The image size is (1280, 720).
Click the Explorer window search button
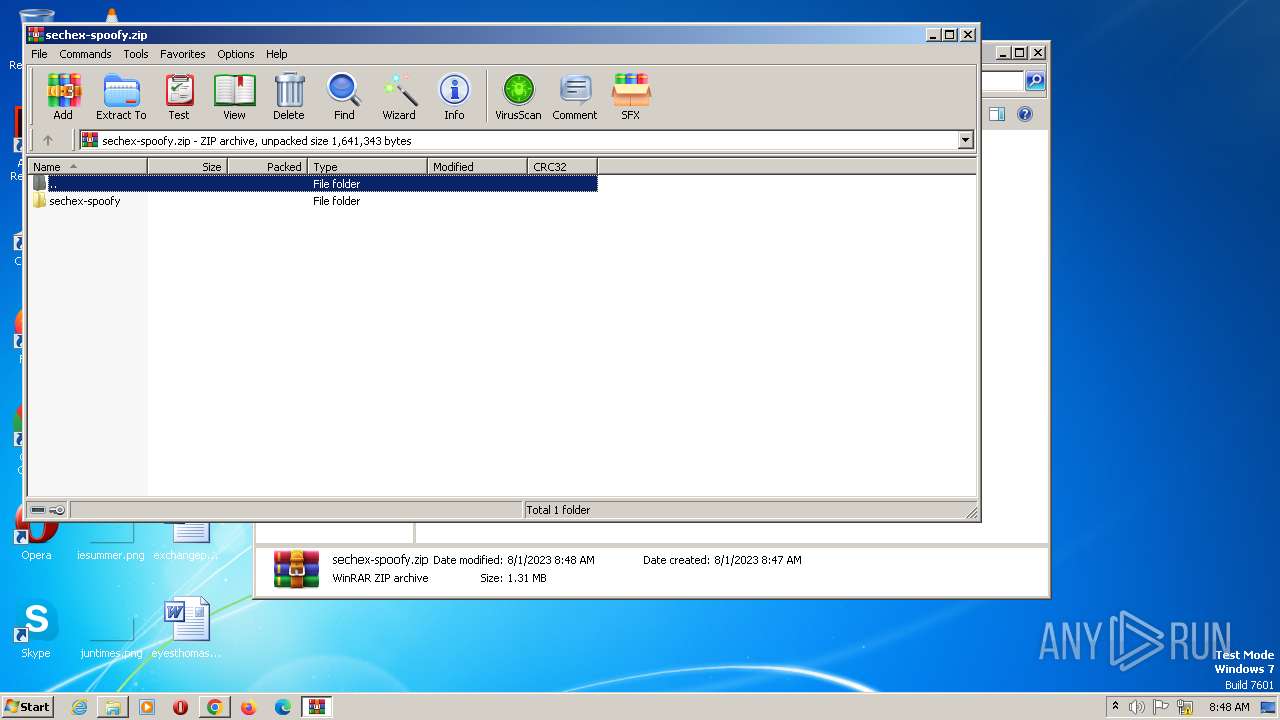point(1035,81)
